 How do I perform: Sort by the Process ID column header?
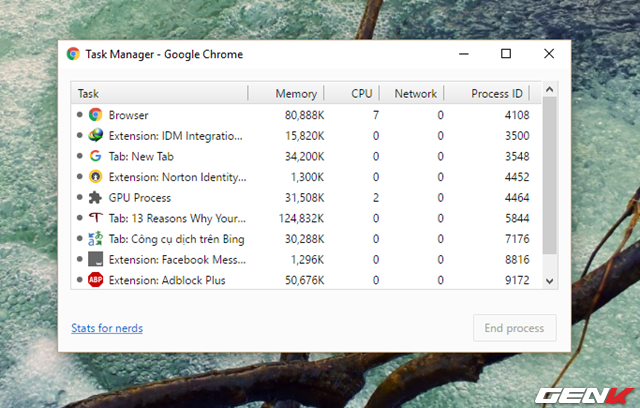[487, 93]
